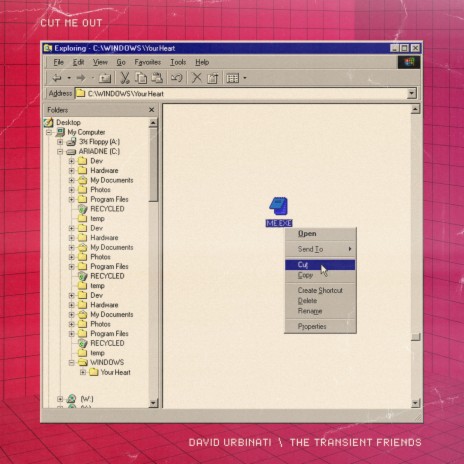Screen dimensions: 464x464
Task: Open the Forward button history dropdown arrow
Action: (x=93, y=78)
